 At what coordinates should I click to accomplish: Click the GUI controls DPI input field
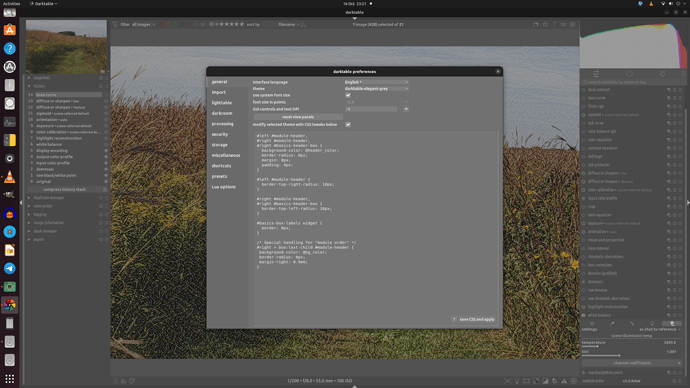[371, 109]
